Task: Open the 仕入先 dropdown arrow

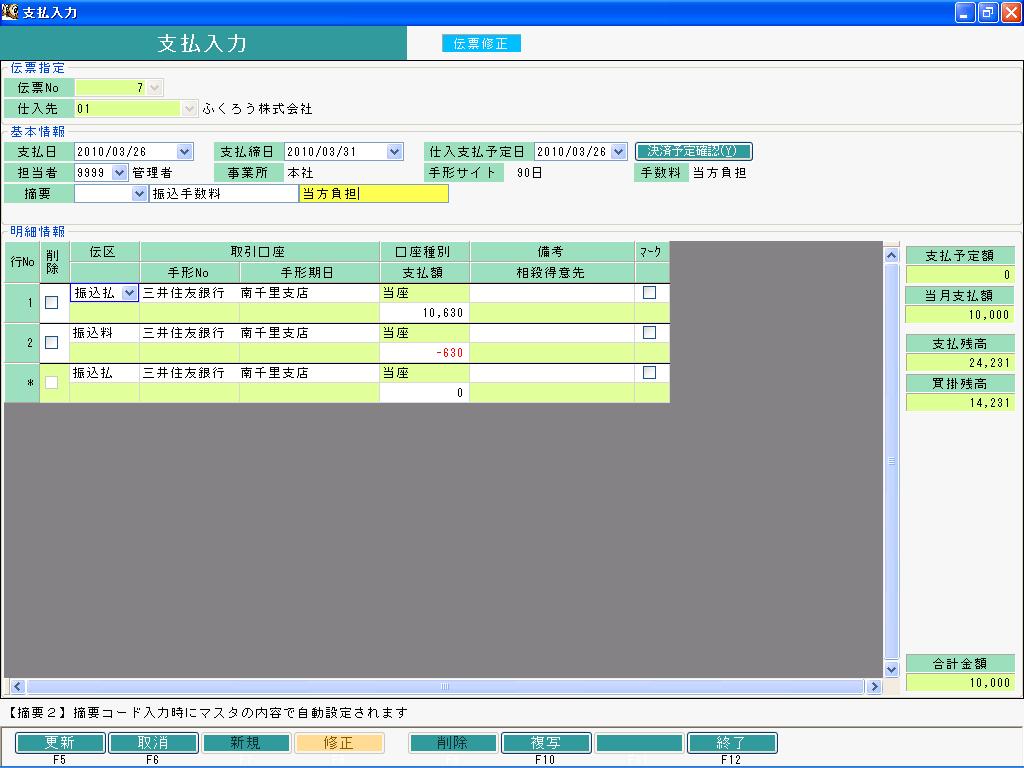Action: tap(189, 108)
